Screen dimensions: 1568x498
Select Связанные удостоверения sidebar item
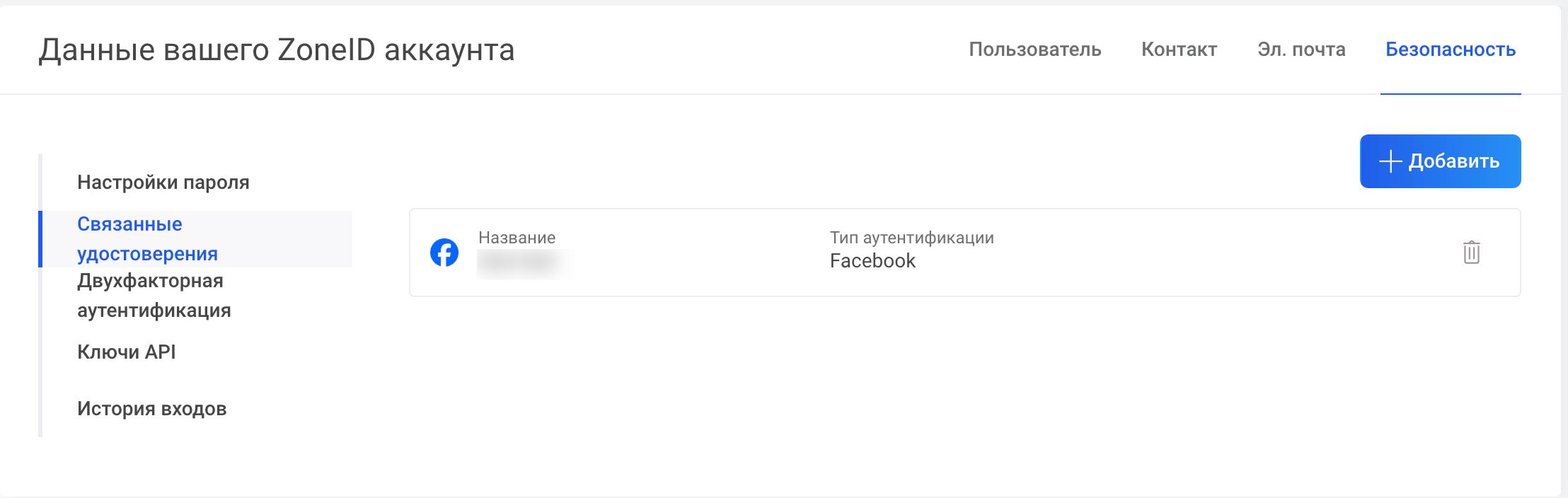click(x=147, y=239)
